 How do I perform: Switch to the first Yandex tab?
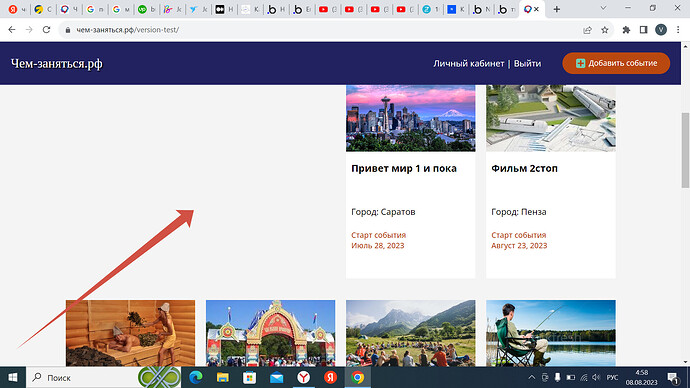click(x=18, y=9)
